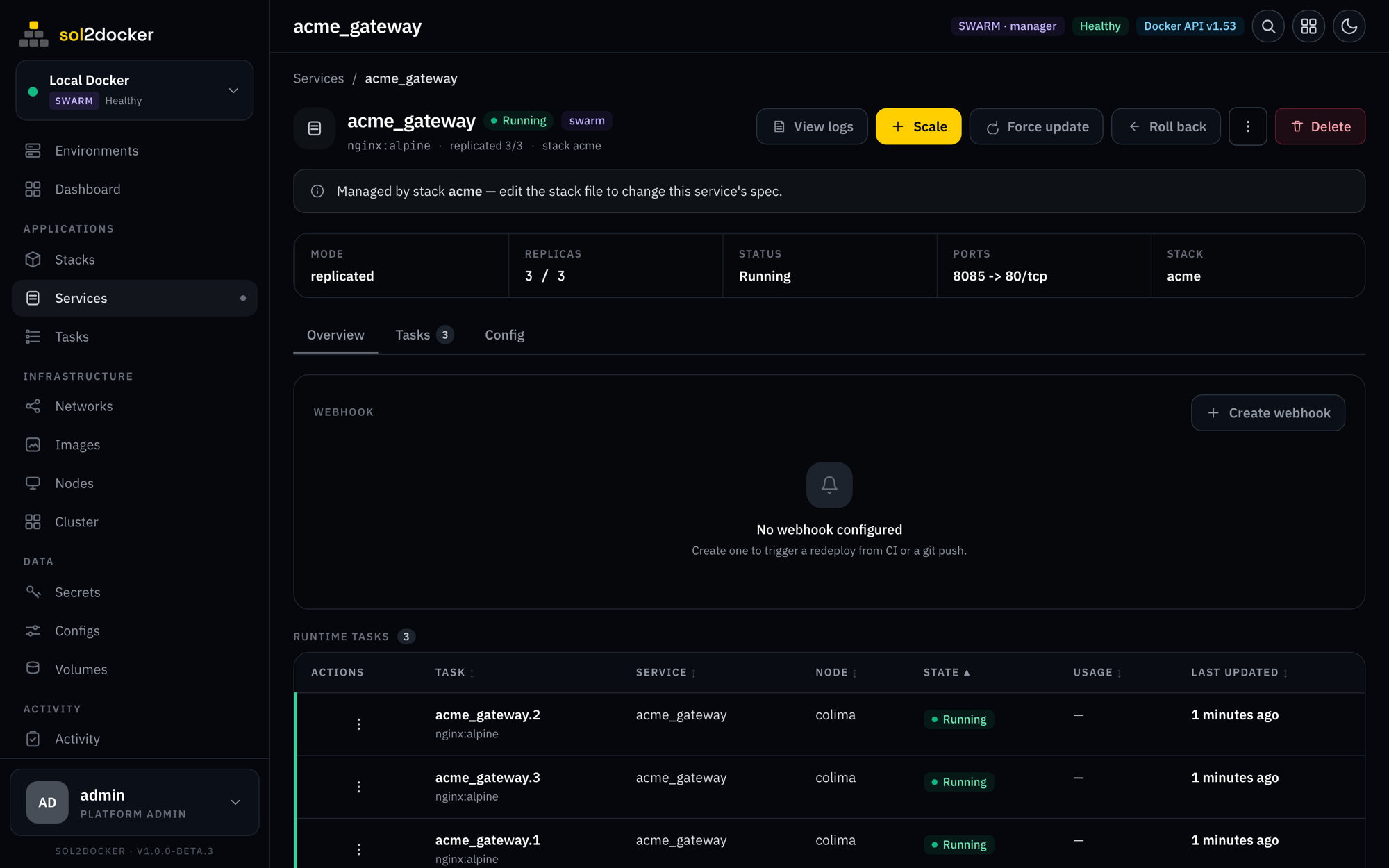1389x868 pixels.
Task: Click the Images sidebar icon
Action: coord(33,444)
